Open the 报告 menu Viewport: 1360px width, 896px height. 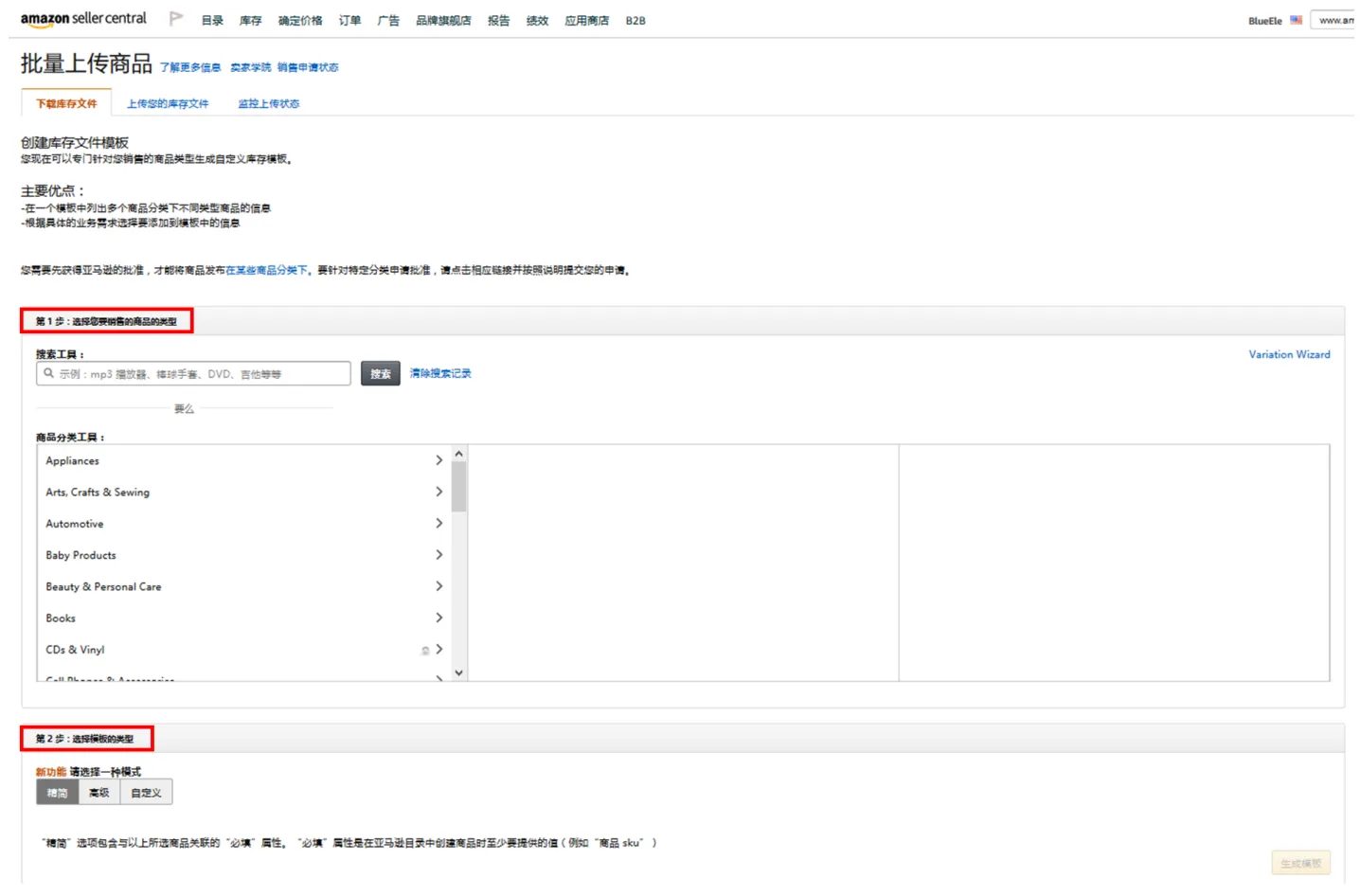pos(498,21)
